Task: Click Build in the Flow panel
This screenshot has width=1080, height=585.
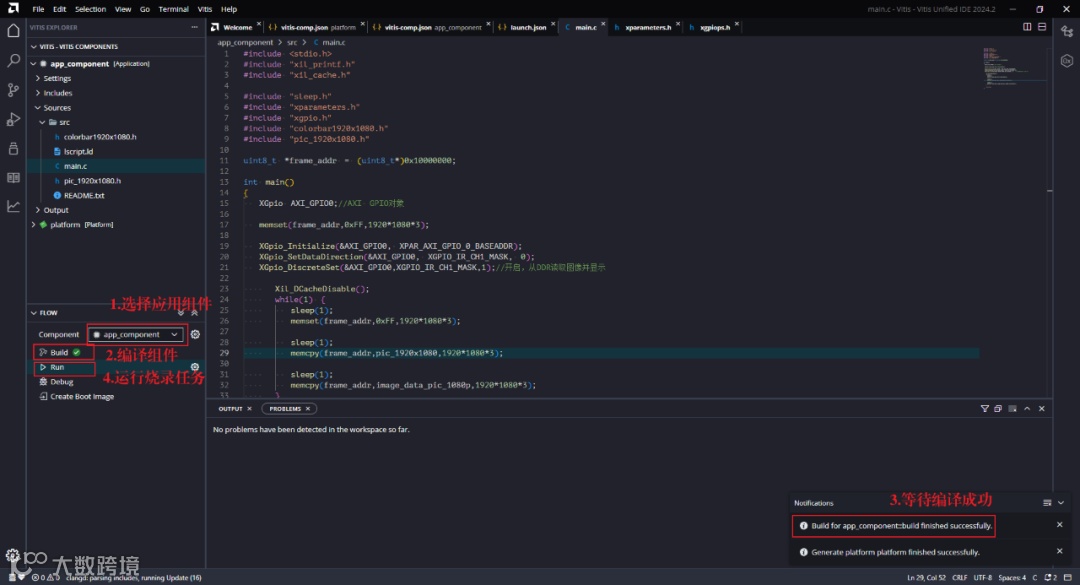Action: point(59,352)
